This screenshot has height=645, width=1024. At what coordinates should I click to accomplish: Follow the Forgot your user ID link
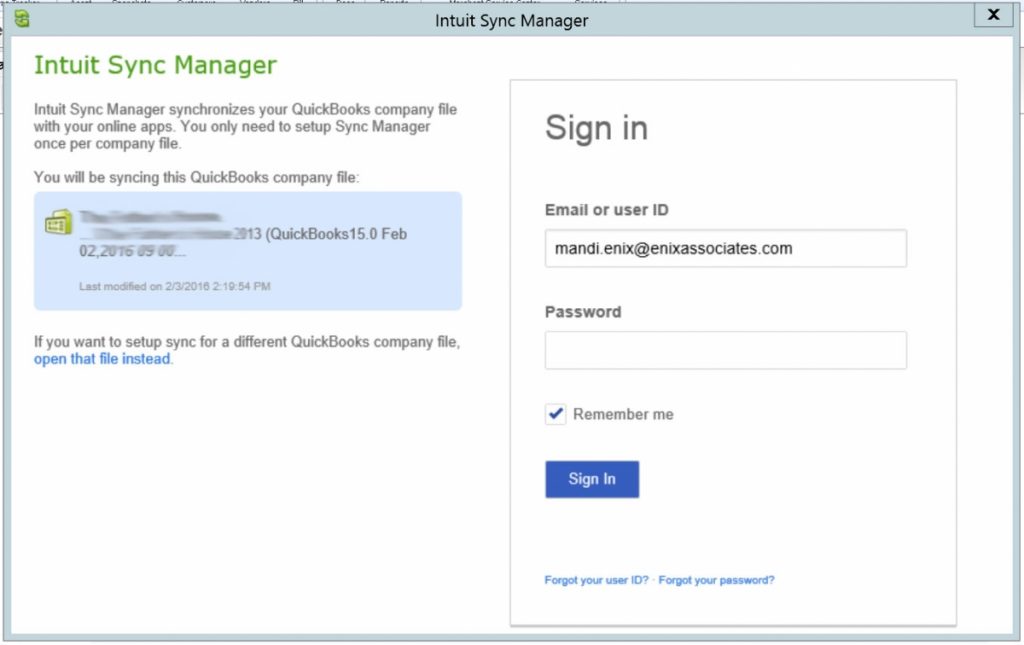[596, 580]
